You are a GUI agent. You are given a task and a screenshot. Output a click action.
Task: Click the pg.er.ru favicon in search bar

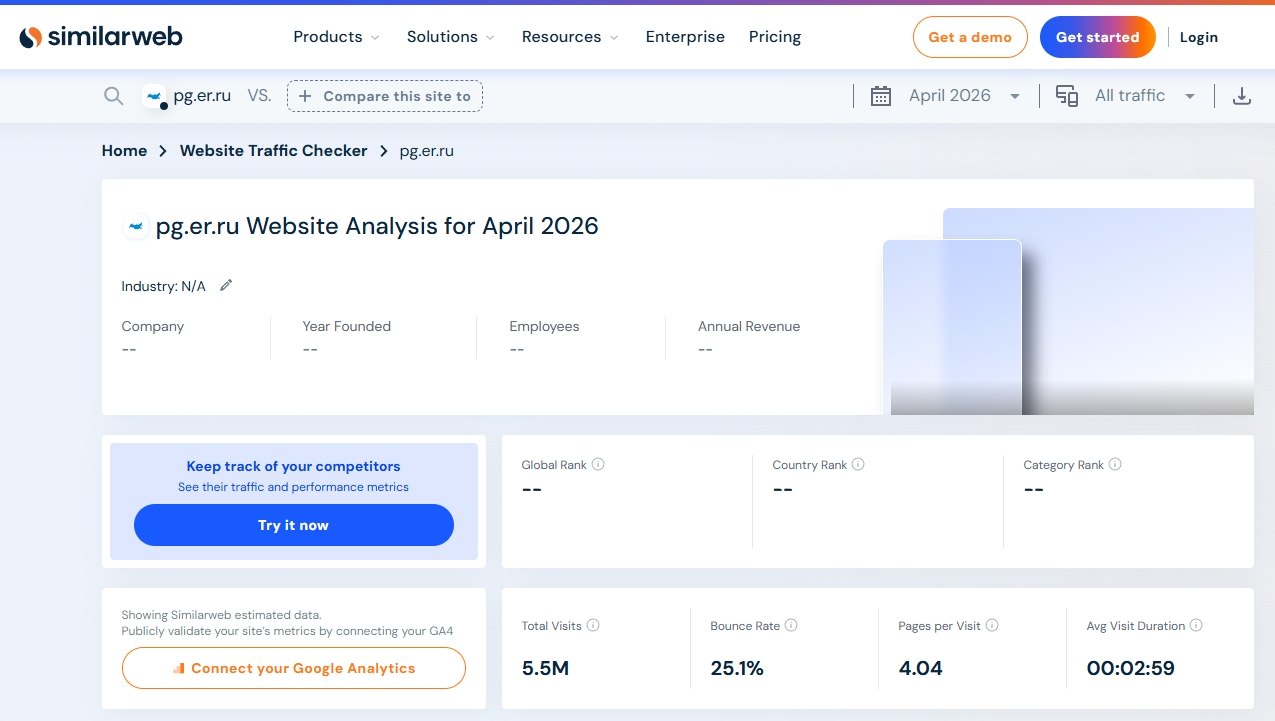tap(154, 96)
